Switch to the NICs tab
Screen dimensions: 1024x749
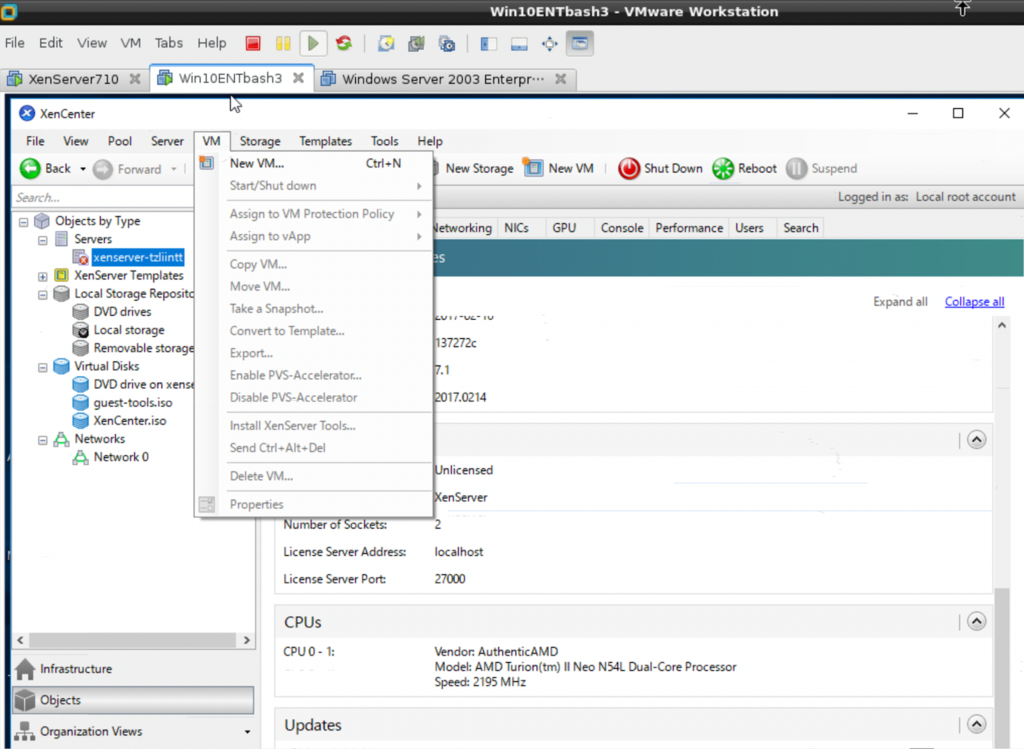[516, 228]
